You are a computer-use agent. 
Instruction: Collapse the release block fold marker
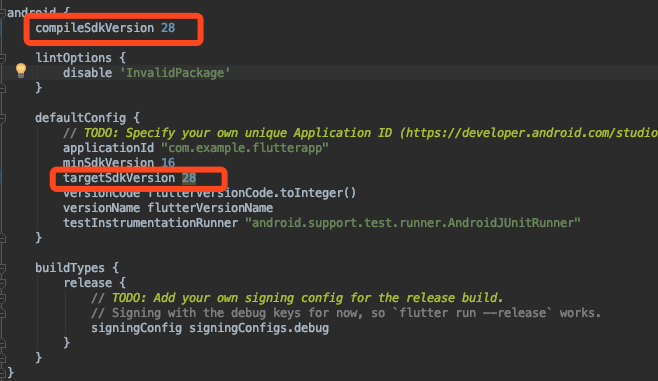pos(2,283)
